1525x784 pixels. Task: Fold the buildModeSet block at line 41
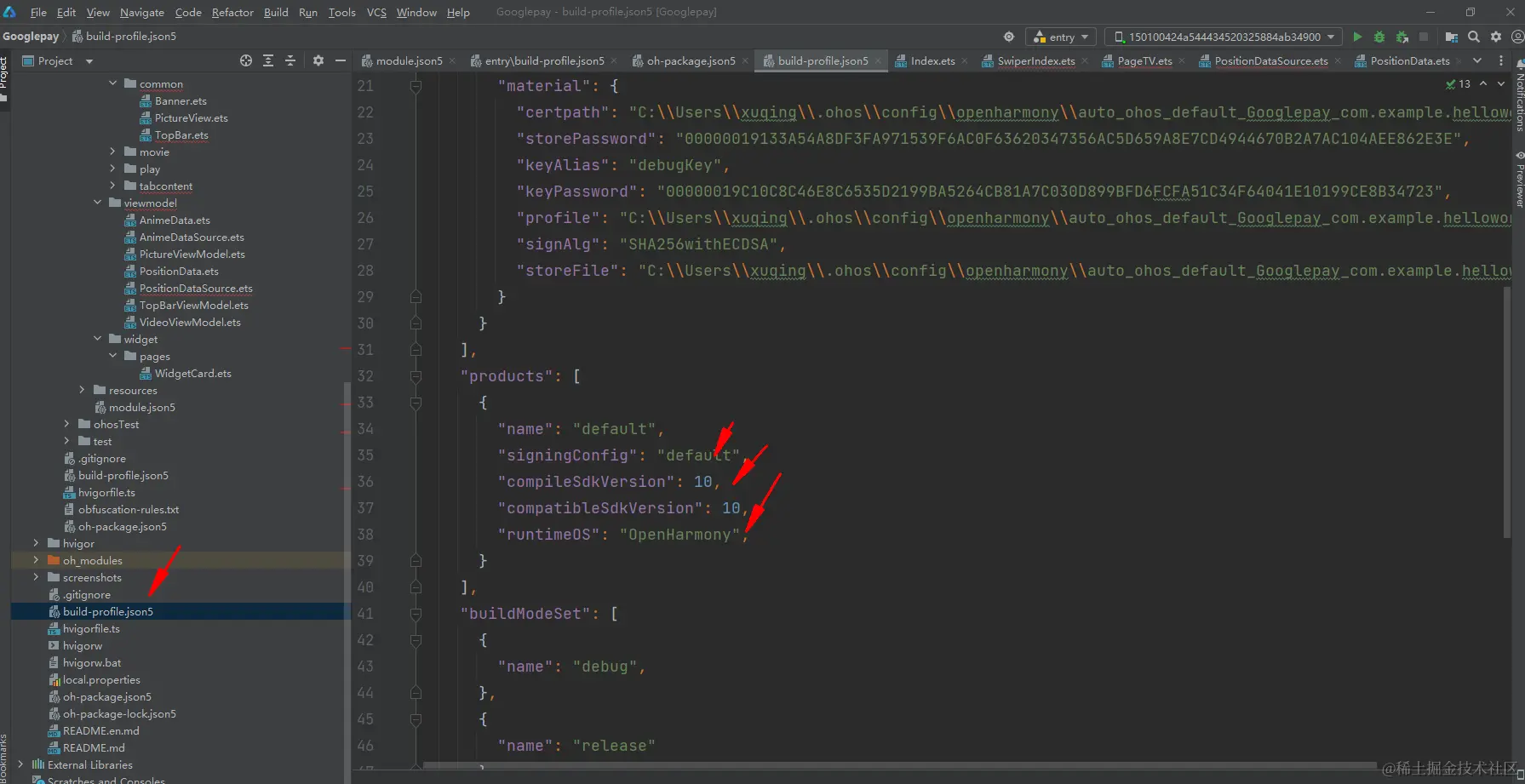(416, 614)
